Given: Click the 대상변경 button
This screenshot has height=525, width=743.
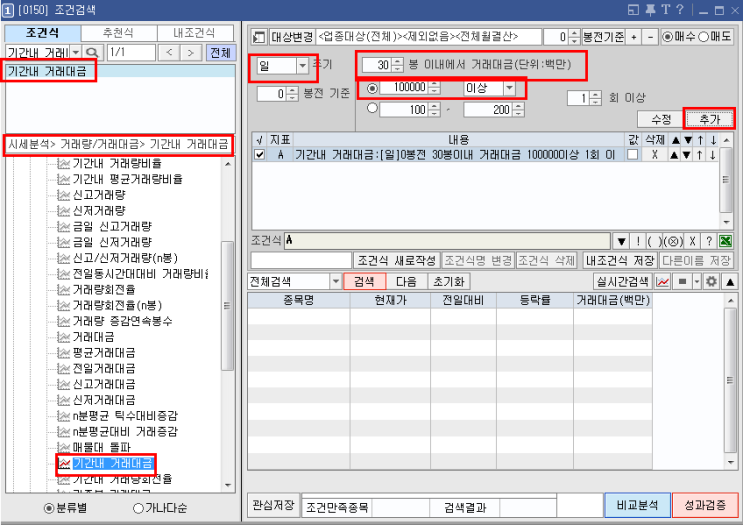Looking at the screenshot, I should tap(292, 37).
